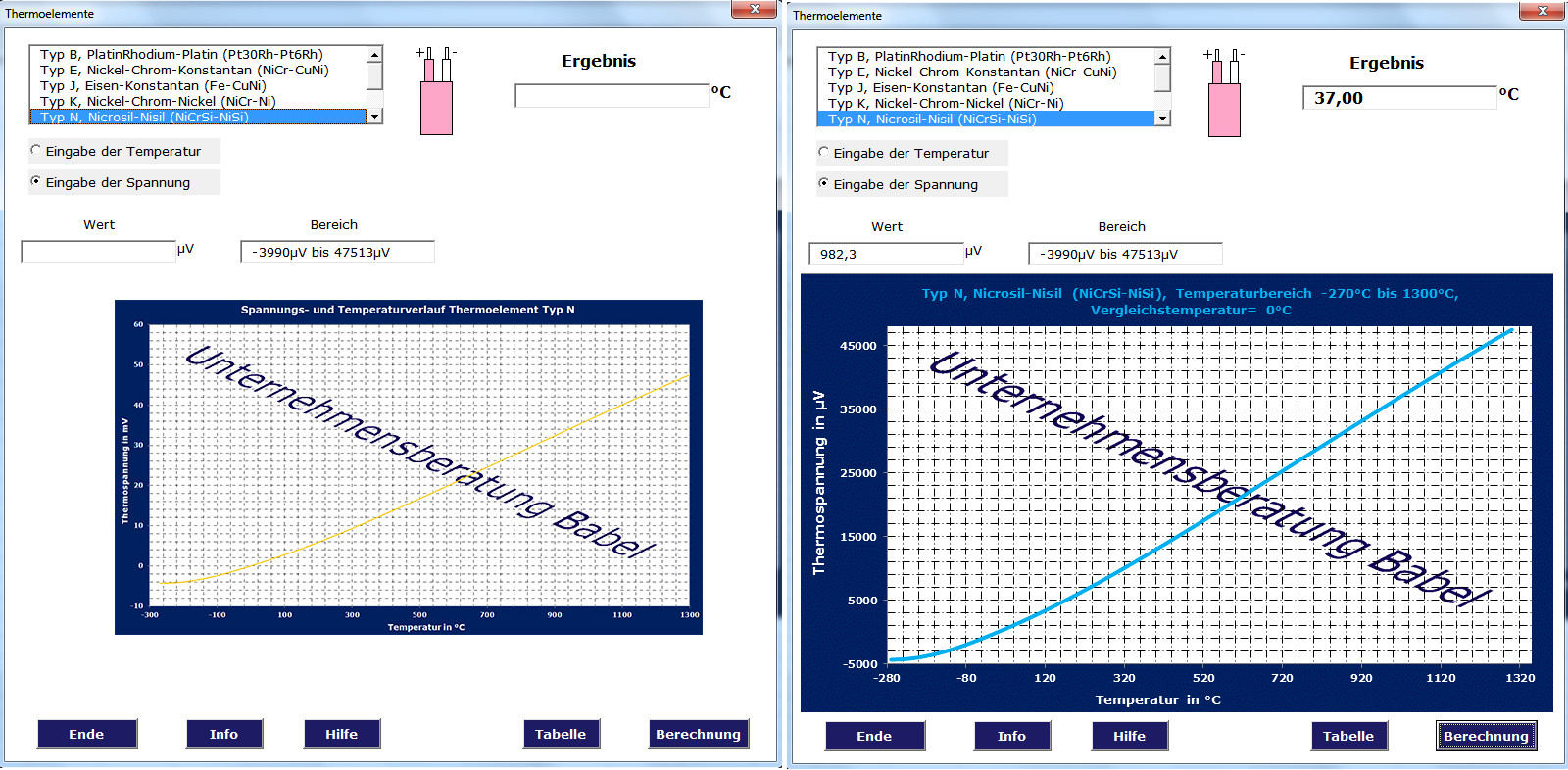Open Info in the right window
The width and height of the screenshot is (1568, 770).
[1012, 736]
